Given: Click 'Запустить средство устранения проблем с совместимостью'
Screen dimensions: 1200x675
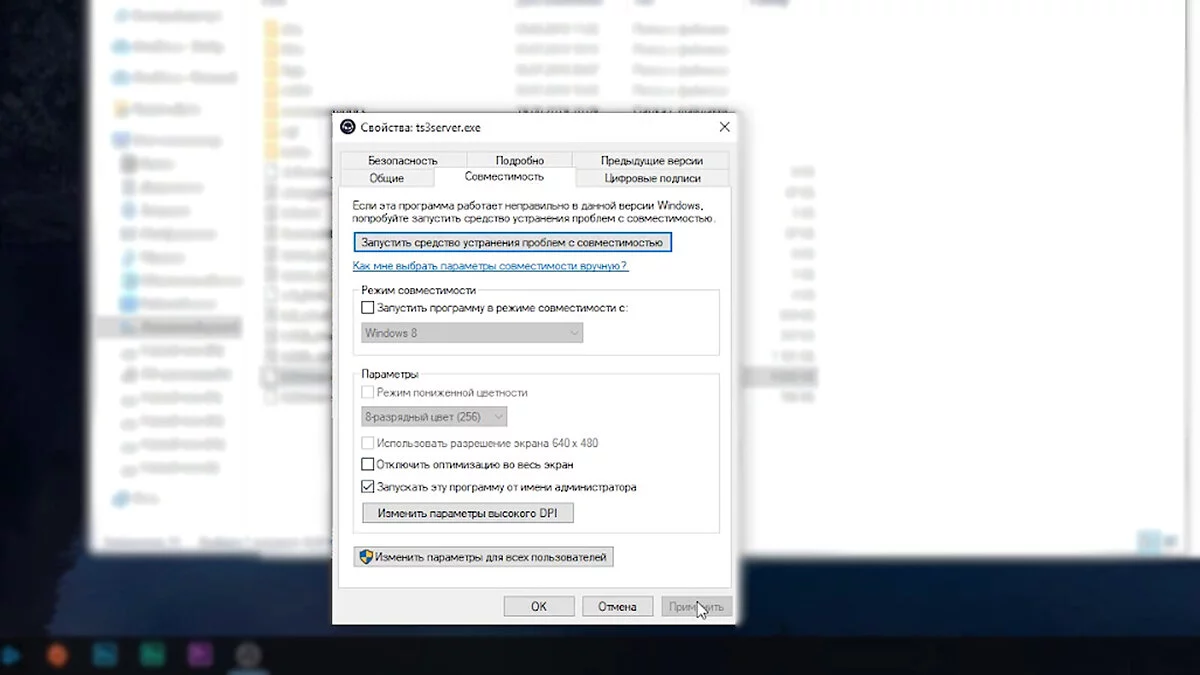Looking at the screenshot, I should (513, 242).
